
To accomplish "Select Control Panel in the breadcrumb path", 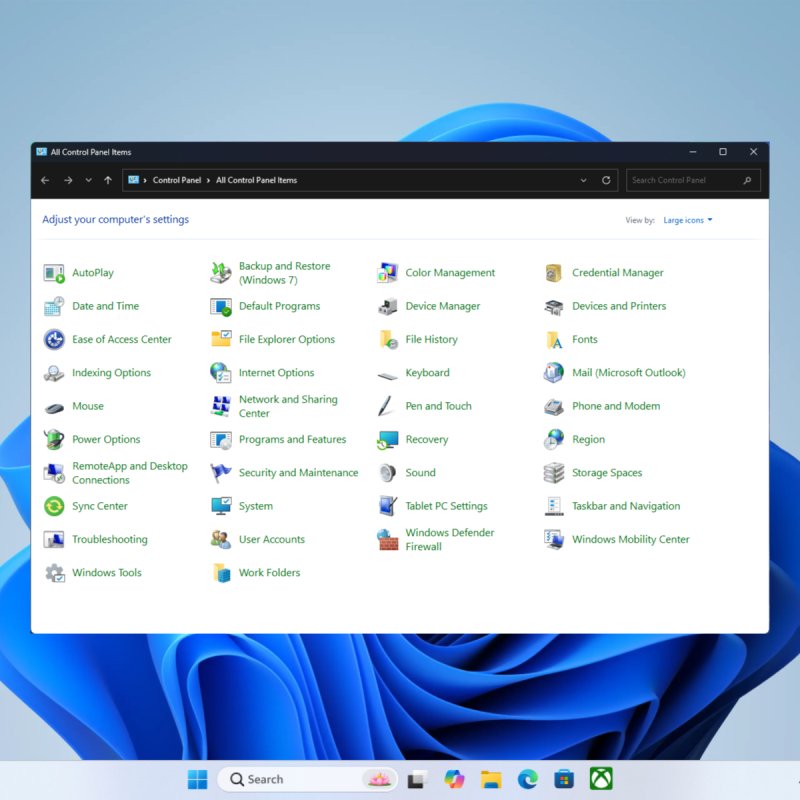I will [177, 181].
